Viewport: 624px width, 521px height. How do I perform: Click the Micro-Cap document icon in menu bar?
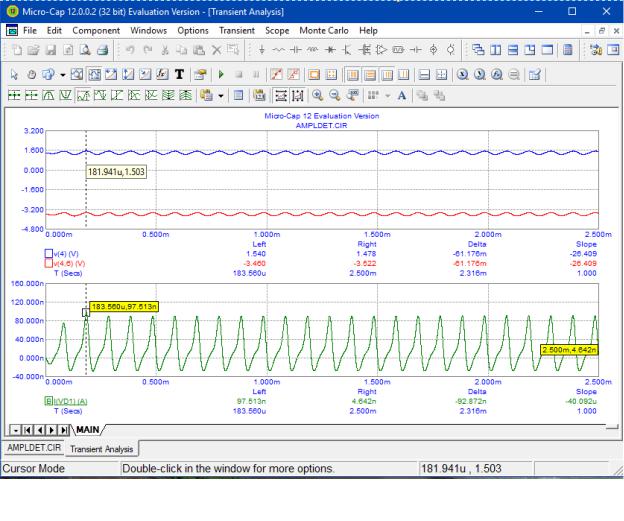click(x=12, y=31)
